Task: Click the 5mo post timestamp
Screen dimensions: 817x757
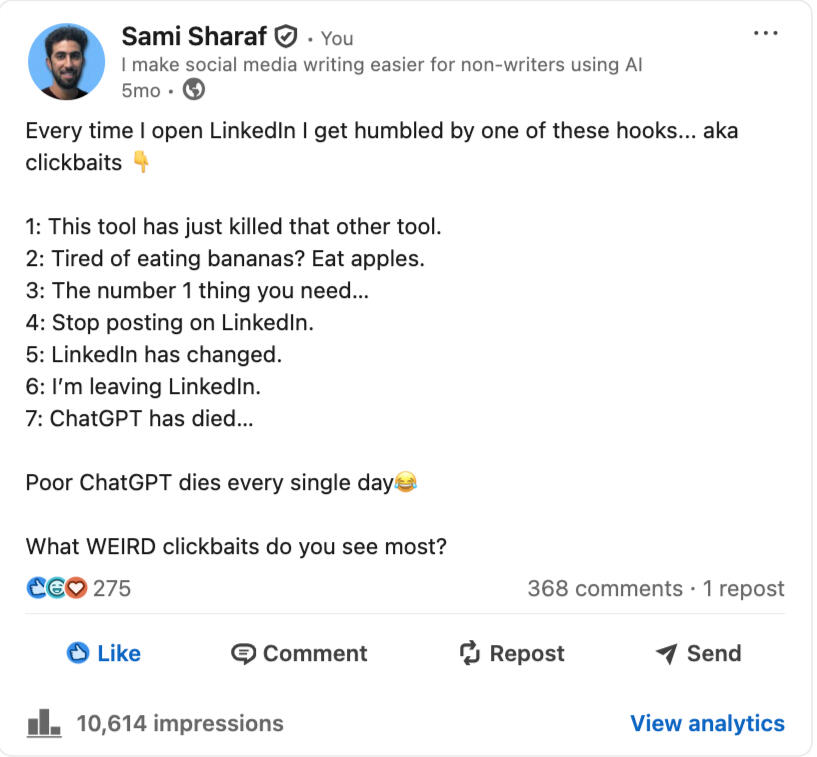Action: click(x=140, y=90)
